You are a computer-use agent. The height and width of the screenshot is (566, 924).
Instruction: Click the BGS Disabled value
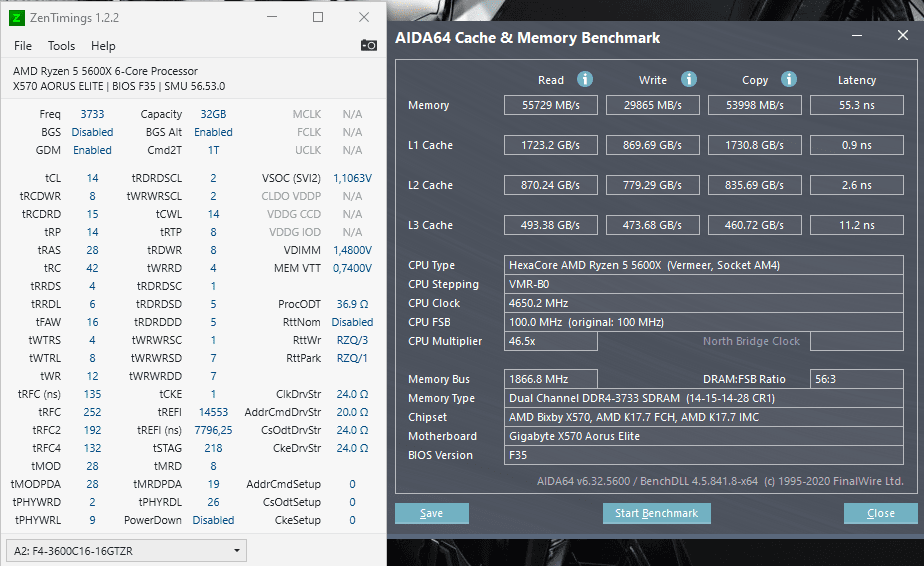[93, 132]
